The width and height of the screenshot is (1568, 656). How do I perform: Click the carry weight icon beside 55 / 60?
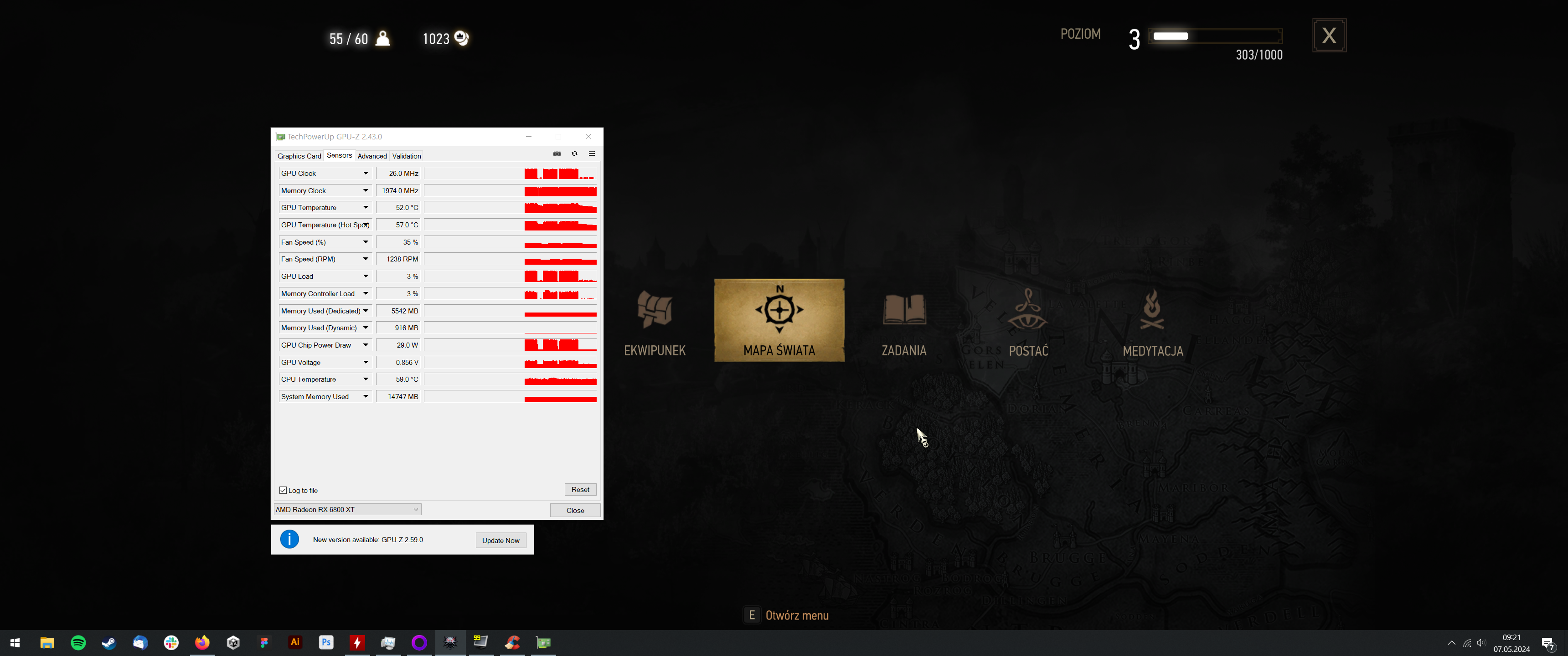383,38
